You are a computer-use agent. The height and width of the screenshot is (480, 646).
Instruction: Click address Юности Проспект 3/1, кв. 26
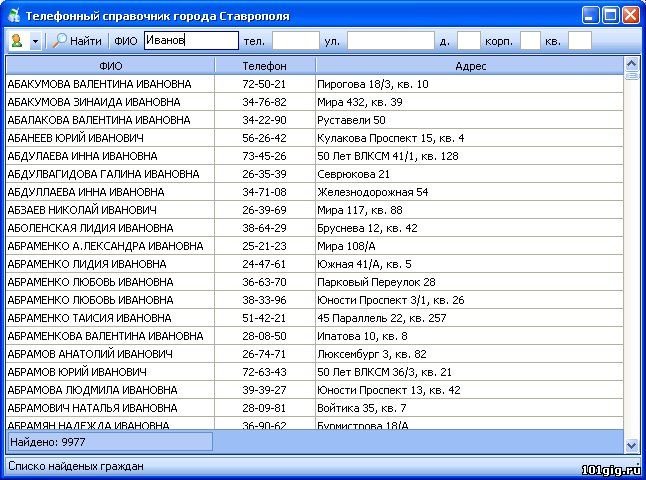pos(391,300)
